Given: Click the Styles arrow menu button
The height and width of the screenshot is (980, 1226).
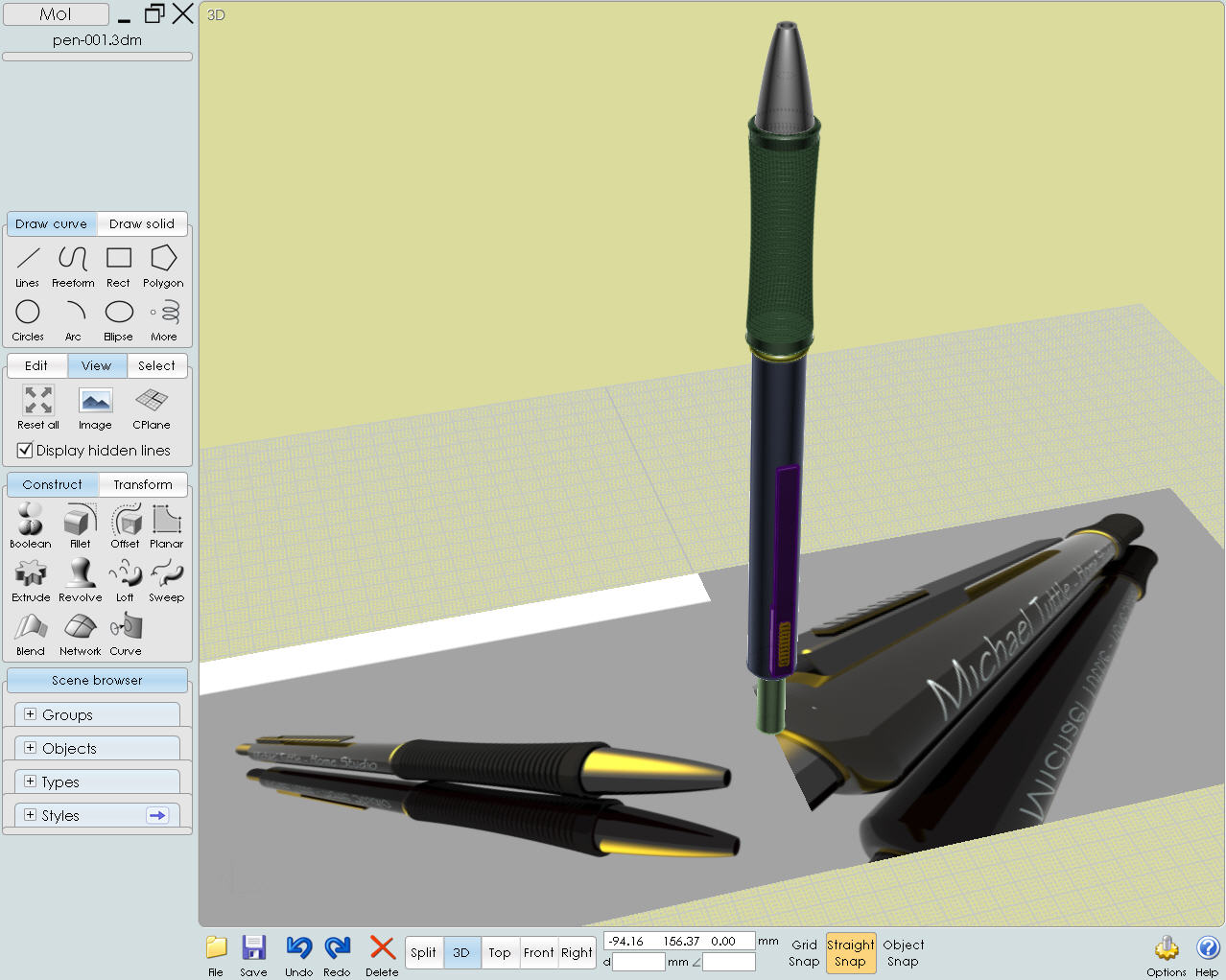Looking at the screenshot, I should 157,815.
